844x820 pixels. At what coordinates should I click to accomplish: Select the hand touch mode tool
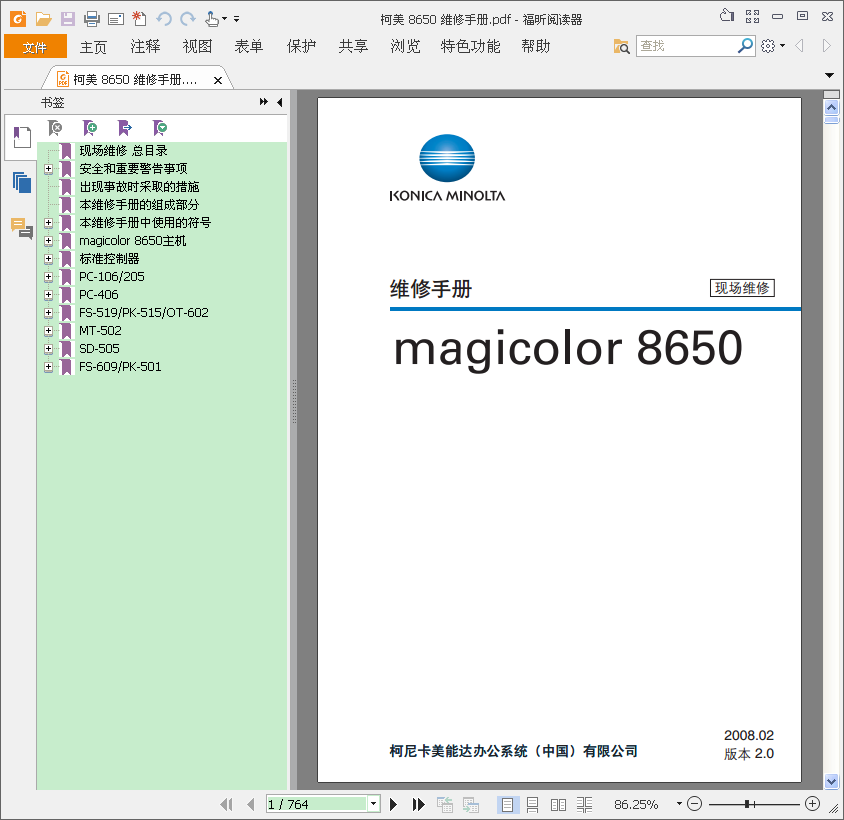click(212, 19)
